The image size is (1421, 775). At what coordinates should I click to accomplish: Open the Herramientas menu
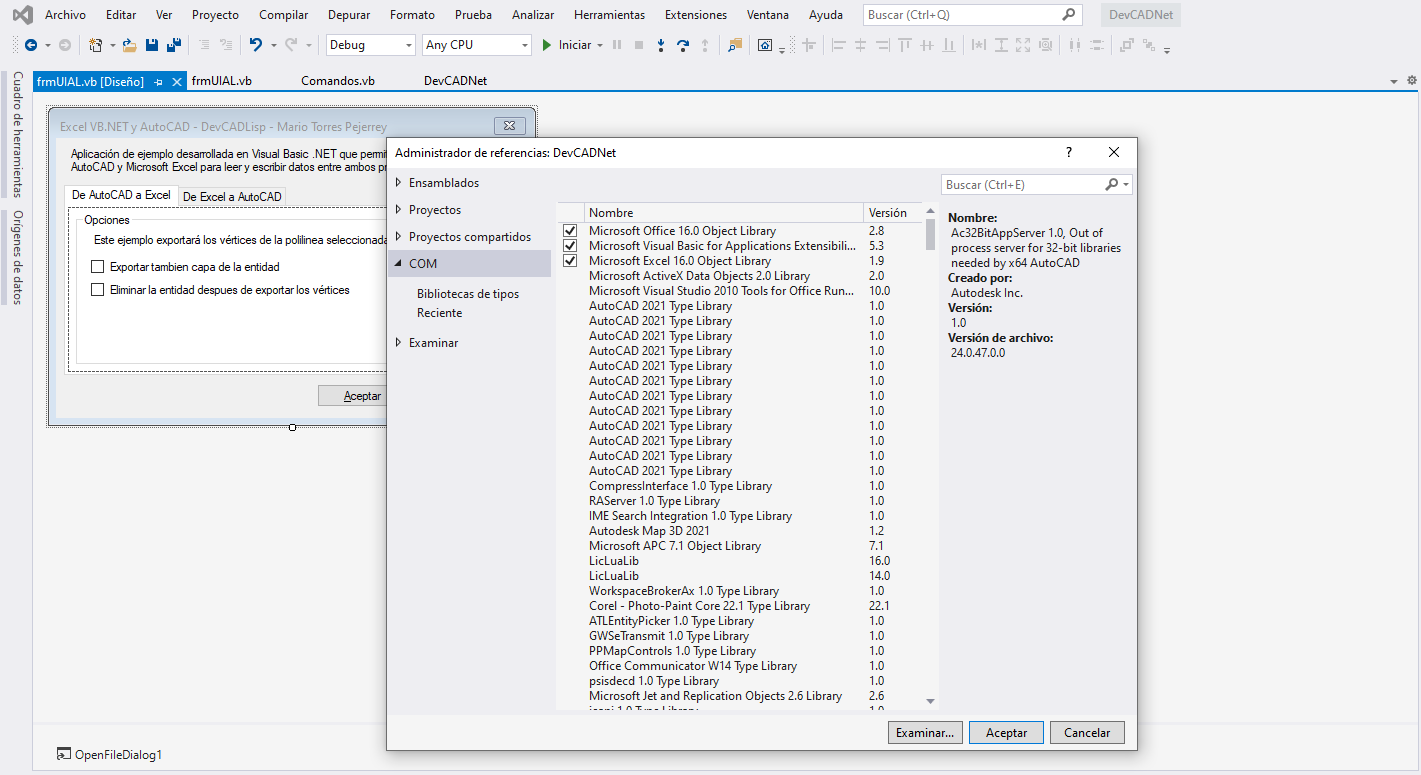click(x=607, y=14)
